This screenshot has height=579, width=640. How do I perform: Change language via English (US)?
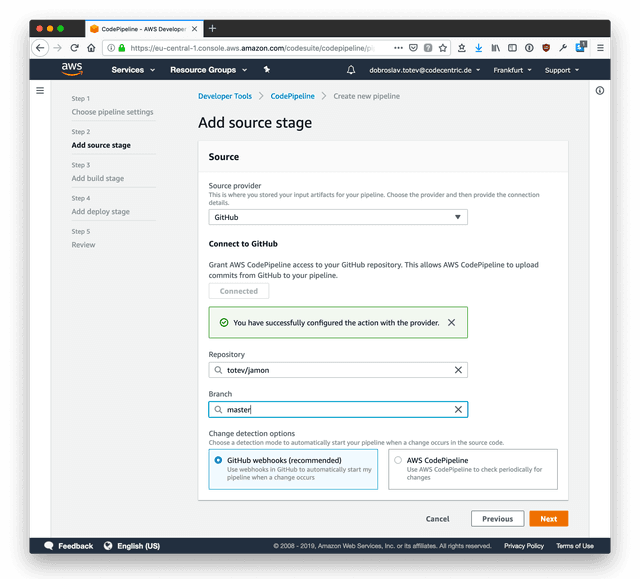(138, 546)
